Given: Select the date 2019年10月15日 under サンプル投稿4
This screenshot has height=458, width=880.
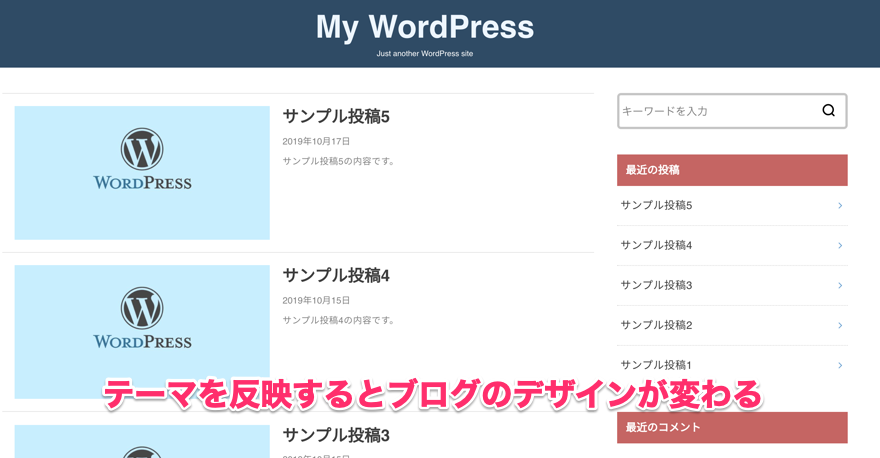Looking at the screenshot, I should click(316, 300).
